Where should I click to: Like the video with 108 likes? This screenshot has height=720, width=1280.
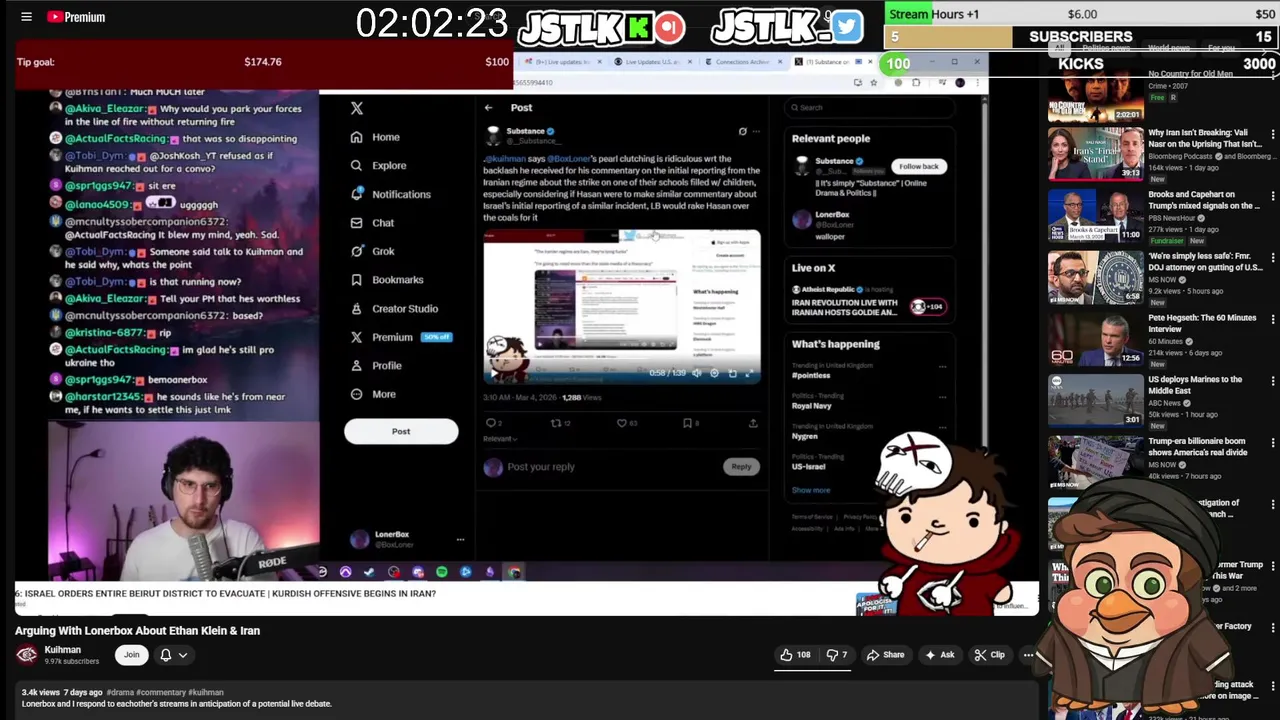(x=795, y=655)
